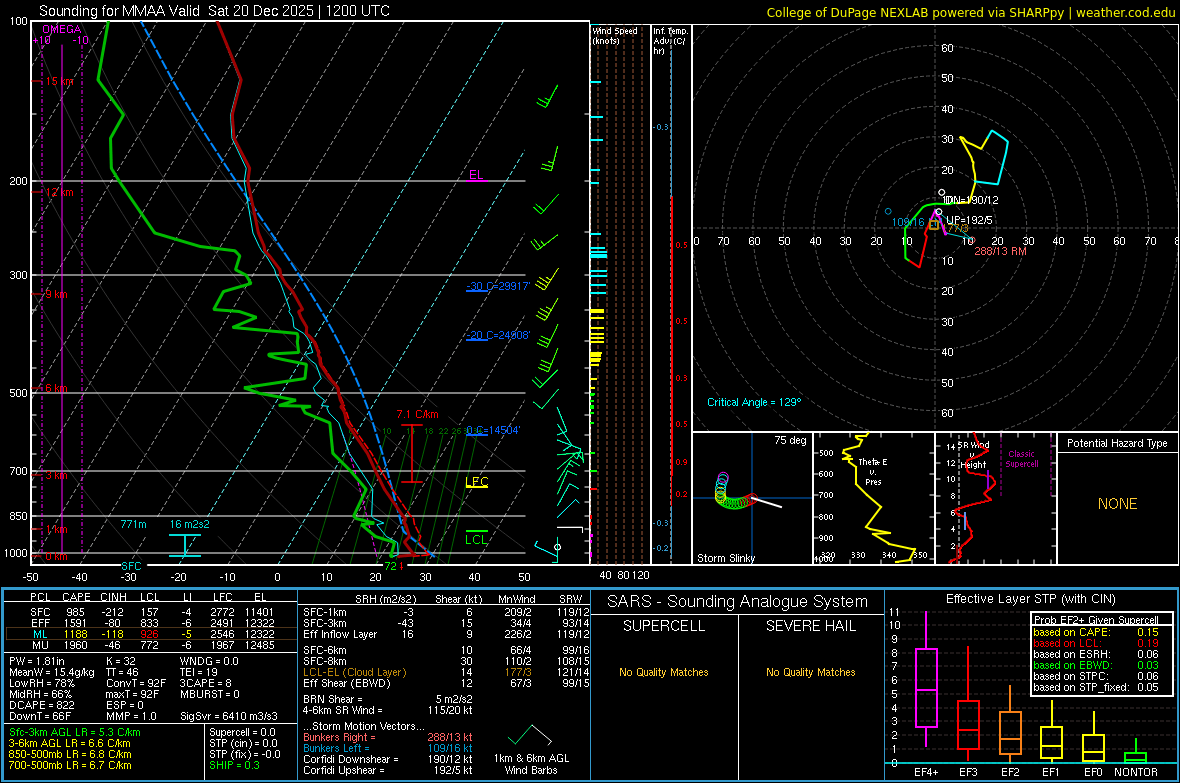Click the based on CAPE: 0.15 line
The image size is (1180, 783).
[x=1096, y=632]
